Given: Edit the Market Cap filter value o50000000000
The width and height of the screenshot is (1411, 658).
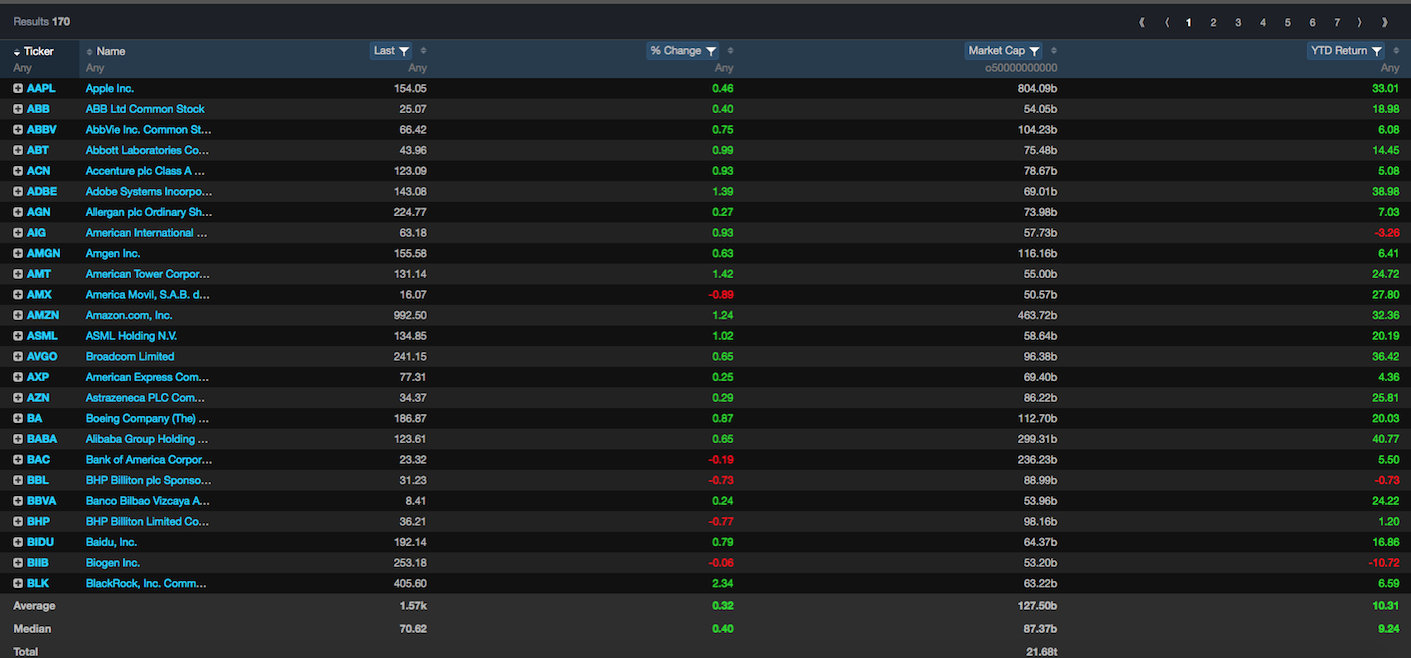Looking at the screenshot, I should 1022,68.
